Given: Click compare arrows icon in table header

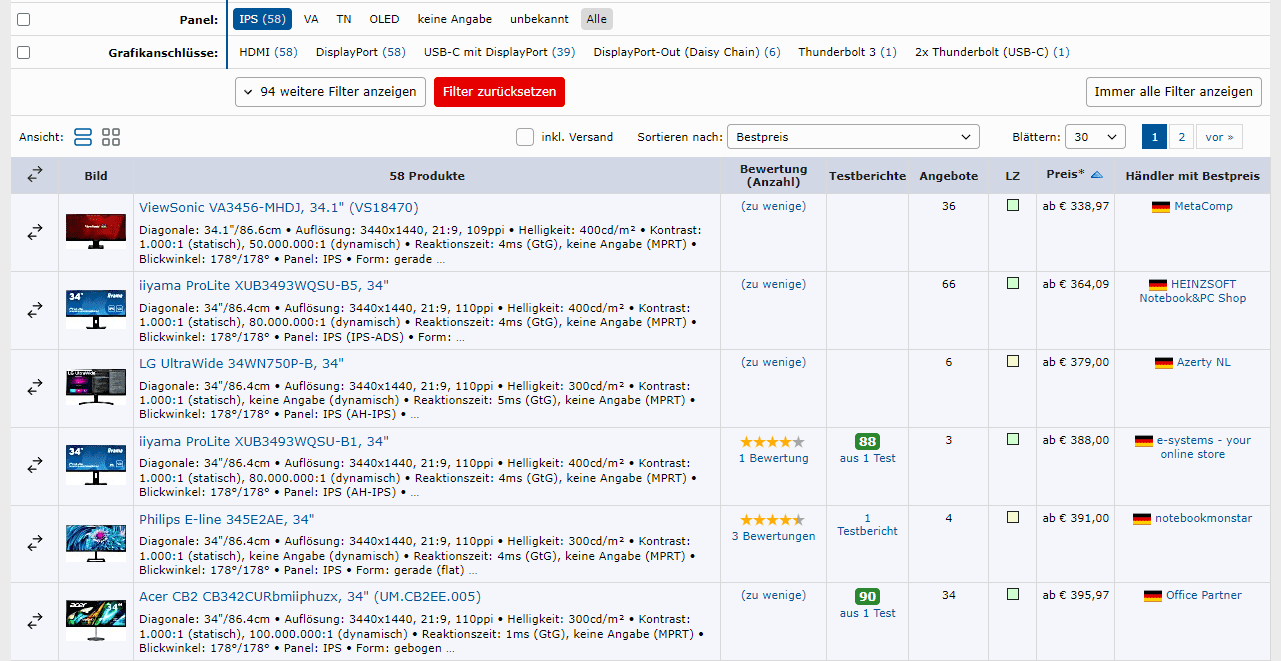Looking at the screenshot, I should tap(35, 175).
